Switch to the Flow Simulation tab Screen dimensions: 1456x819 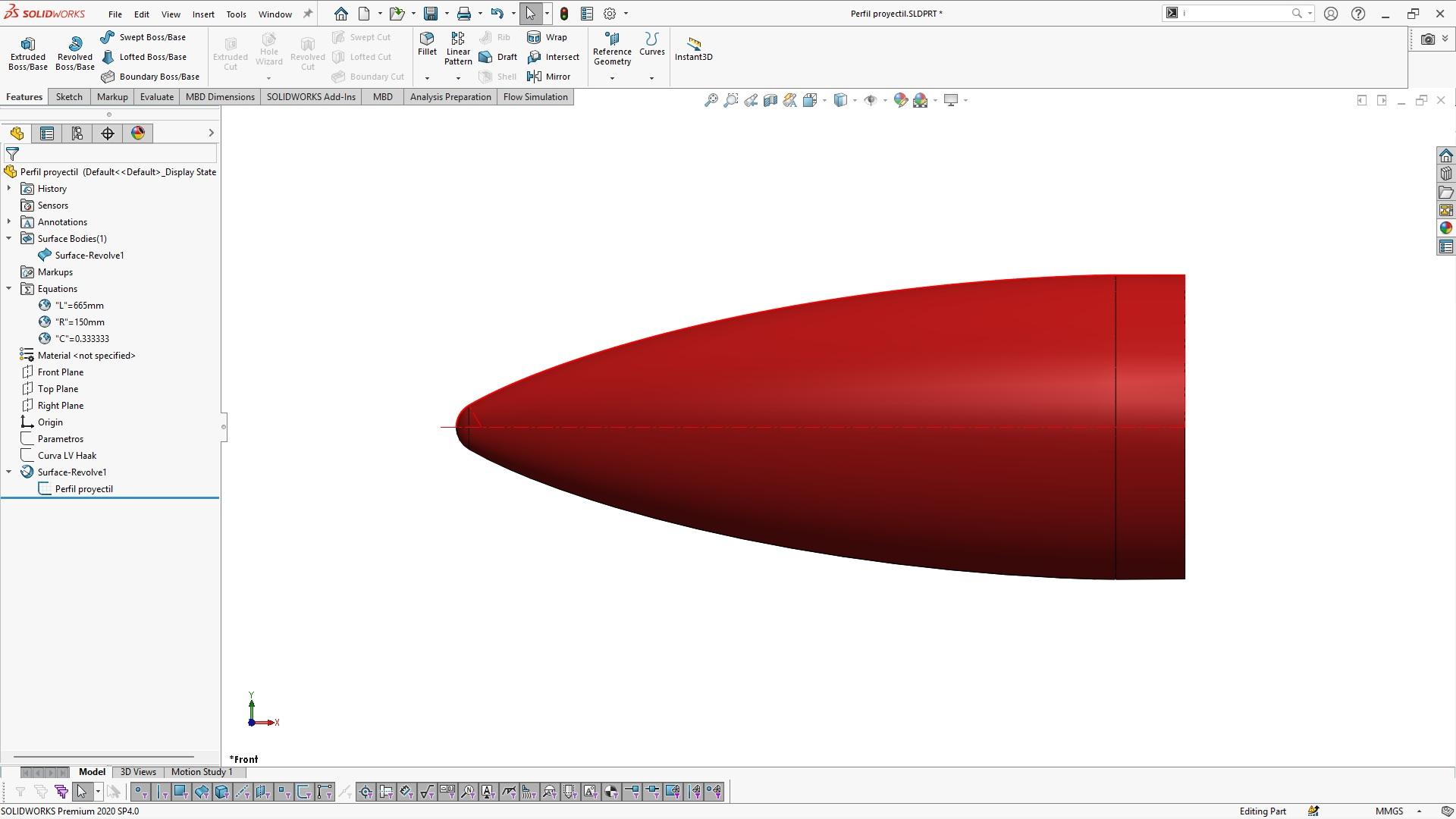point(535,96)
